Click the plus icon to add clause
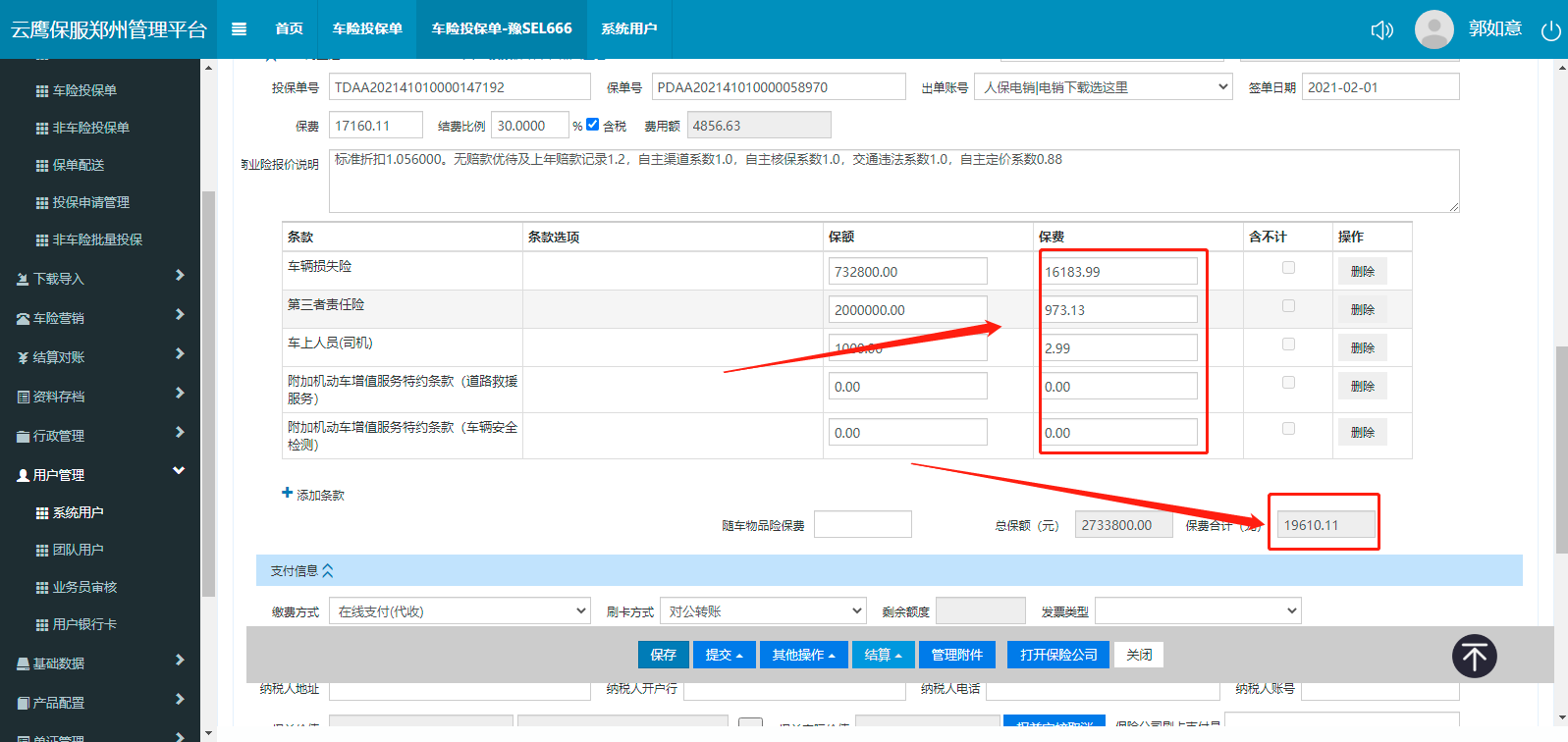The image size is (1568, 742). [x=288, y=493]
